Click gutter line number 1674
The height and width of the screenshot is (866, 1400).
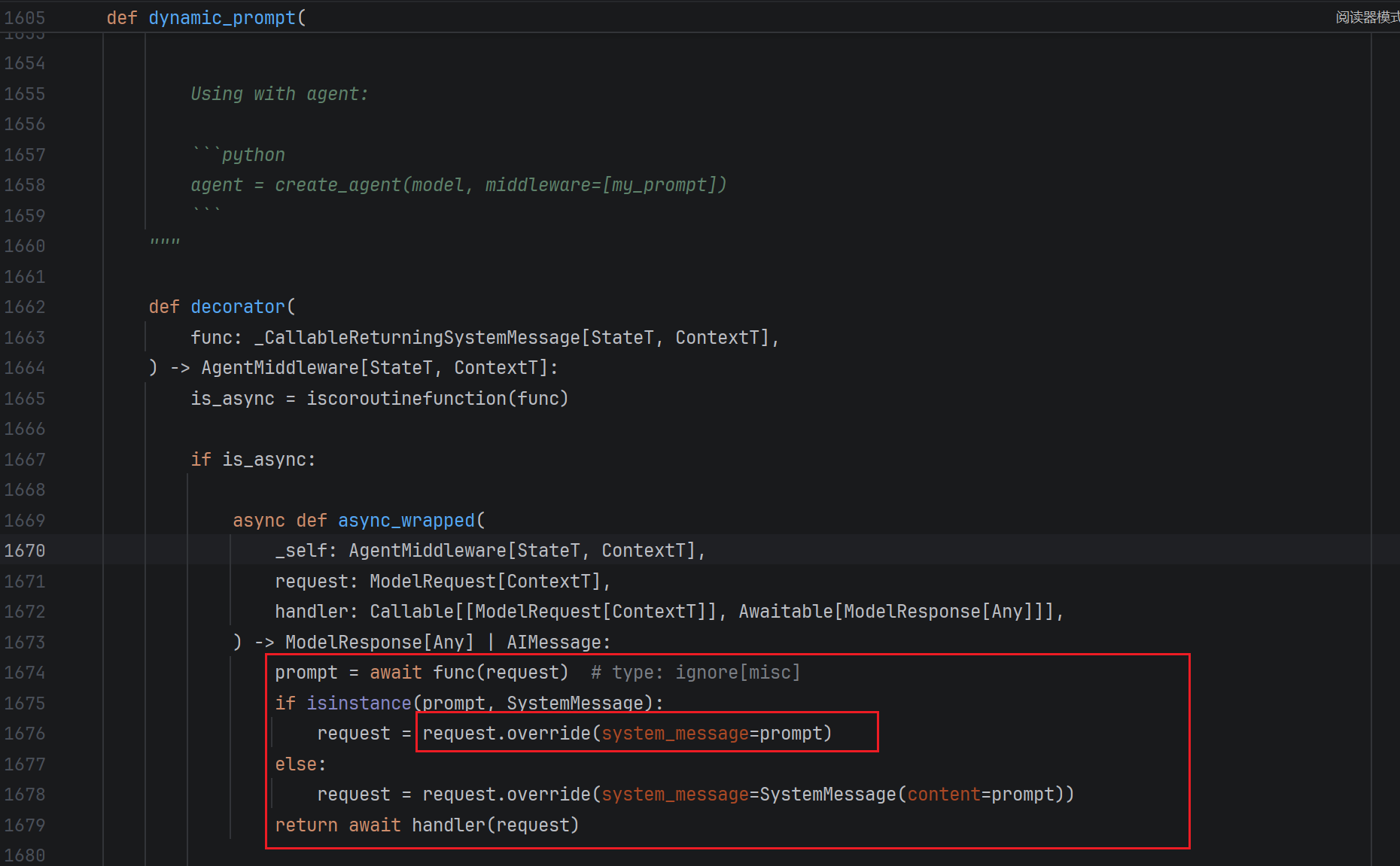(x=25, y=673)
